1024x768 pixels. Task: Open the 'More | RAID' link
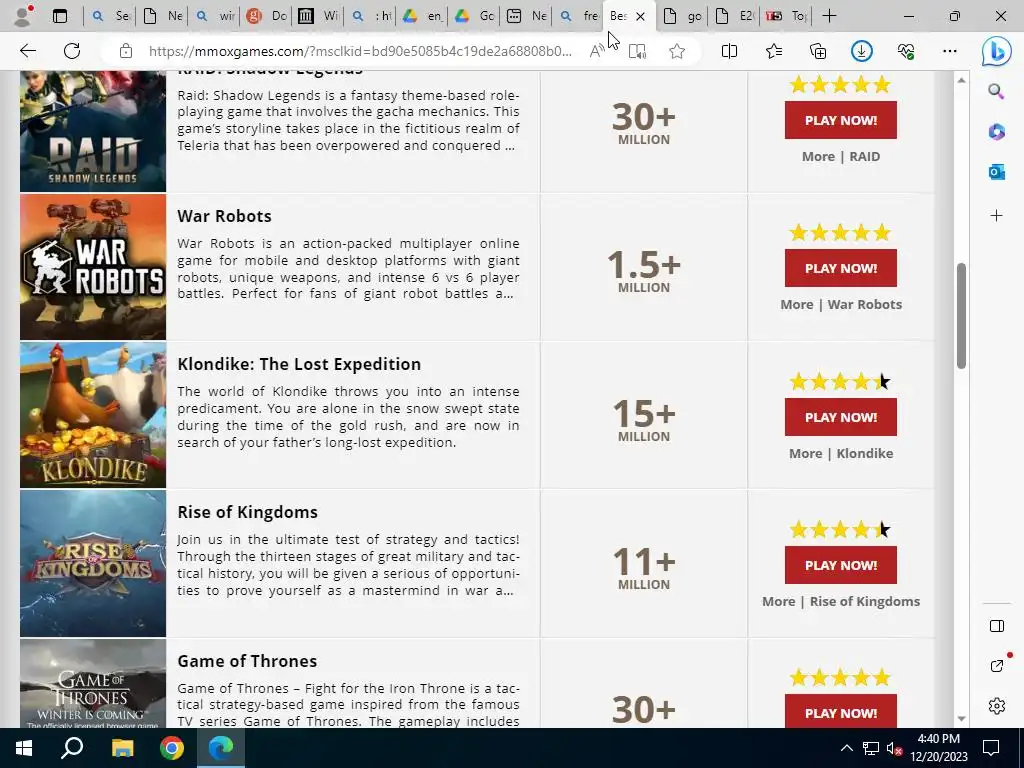(x=840, y=157)
